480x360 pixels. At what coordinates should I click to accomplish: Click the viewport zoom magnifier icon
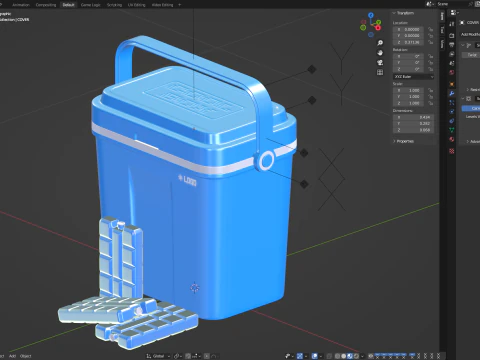pyautogui.click(x=380, y=43)
